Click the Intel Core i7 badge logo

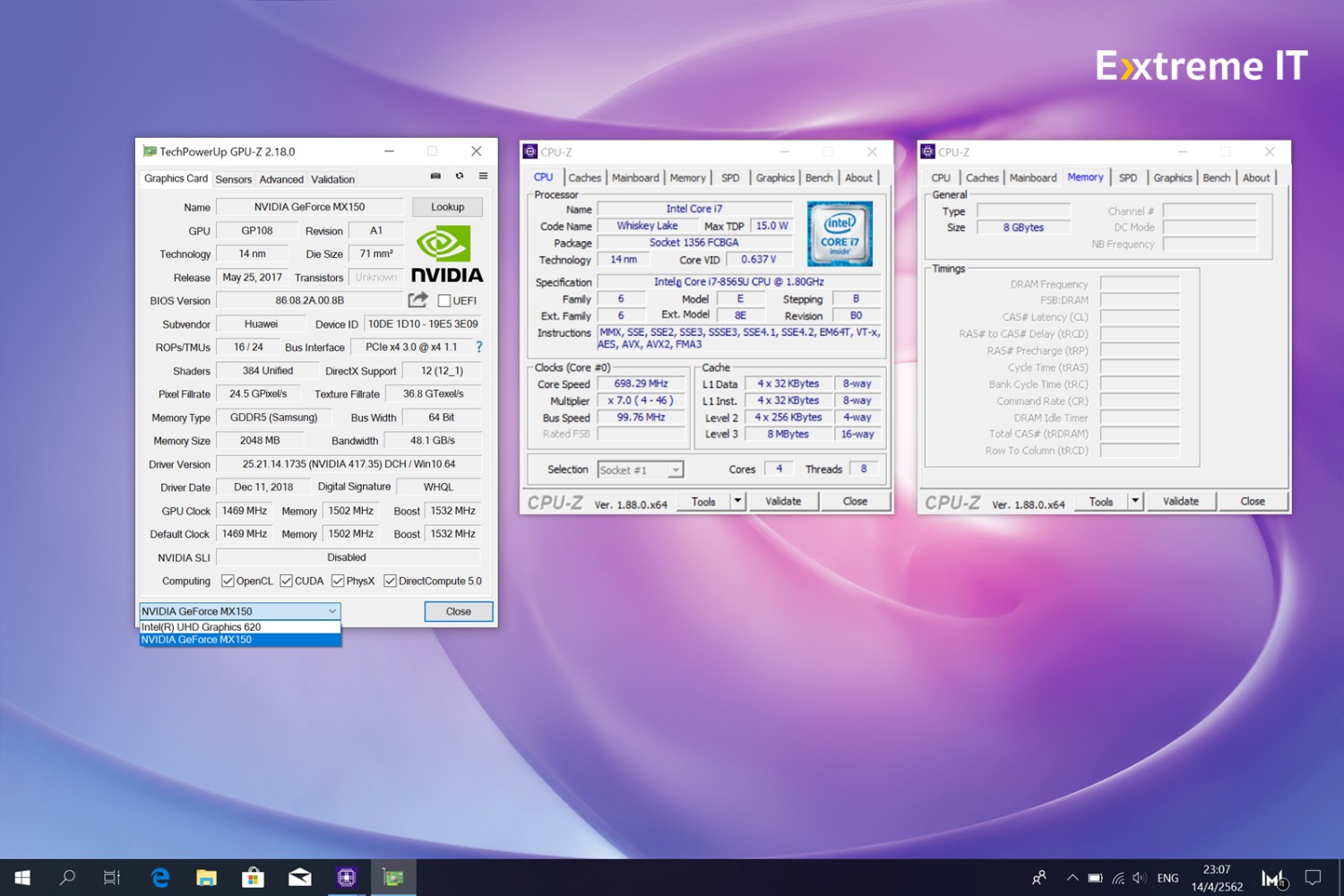[x=840, y=234]
